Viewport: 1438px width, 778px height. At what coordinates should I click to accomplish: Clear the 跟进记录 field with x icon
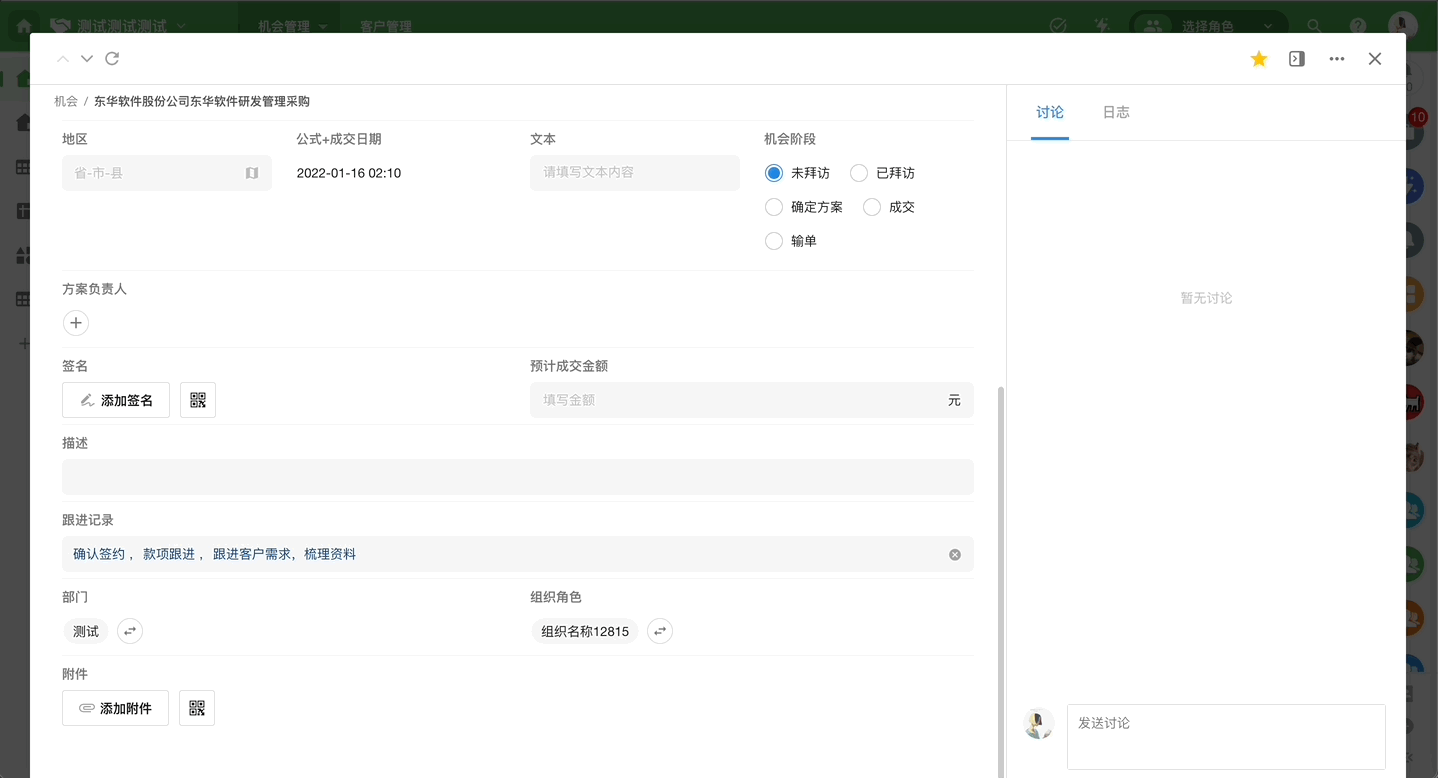coord(955,554)
